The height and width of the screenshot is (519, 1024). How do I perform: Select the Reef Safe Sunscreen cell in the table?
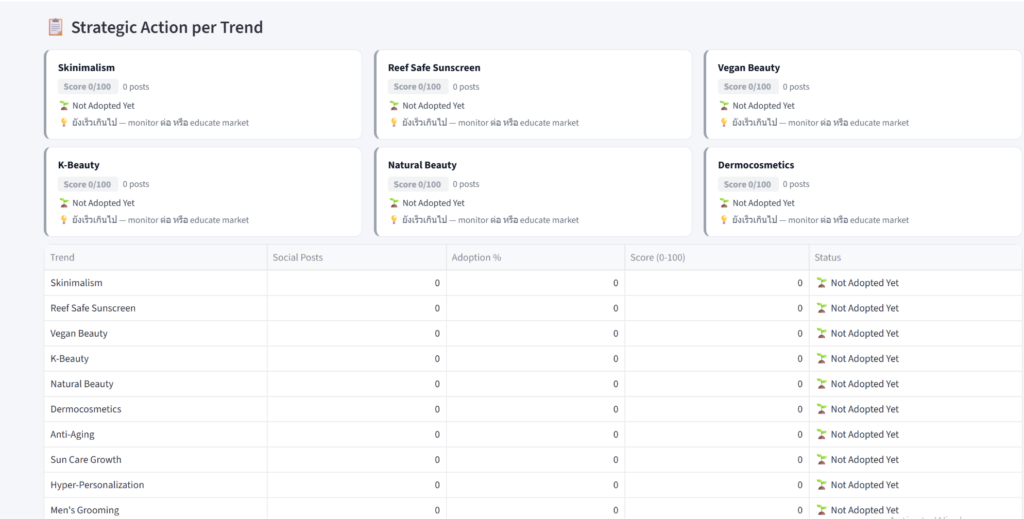93,308
